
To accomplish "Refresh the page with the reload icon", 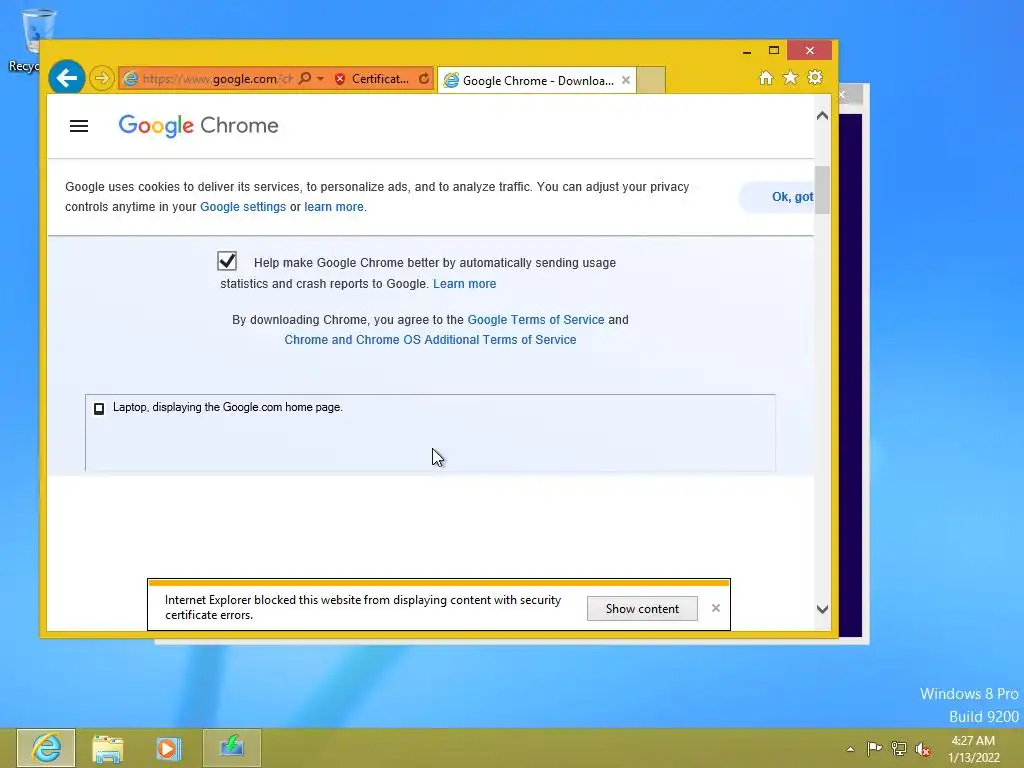I will point(424,78).
